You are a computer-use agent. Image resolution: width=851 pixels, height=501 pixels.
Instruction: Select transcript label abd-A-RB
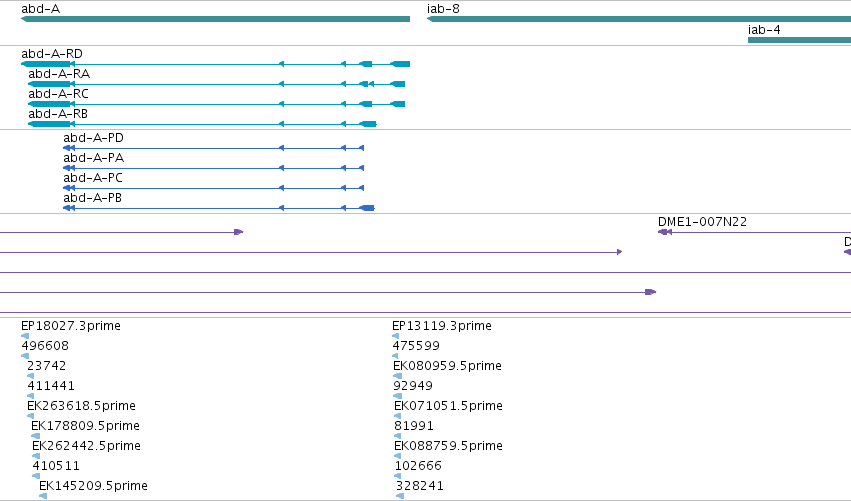coord(58,114)
